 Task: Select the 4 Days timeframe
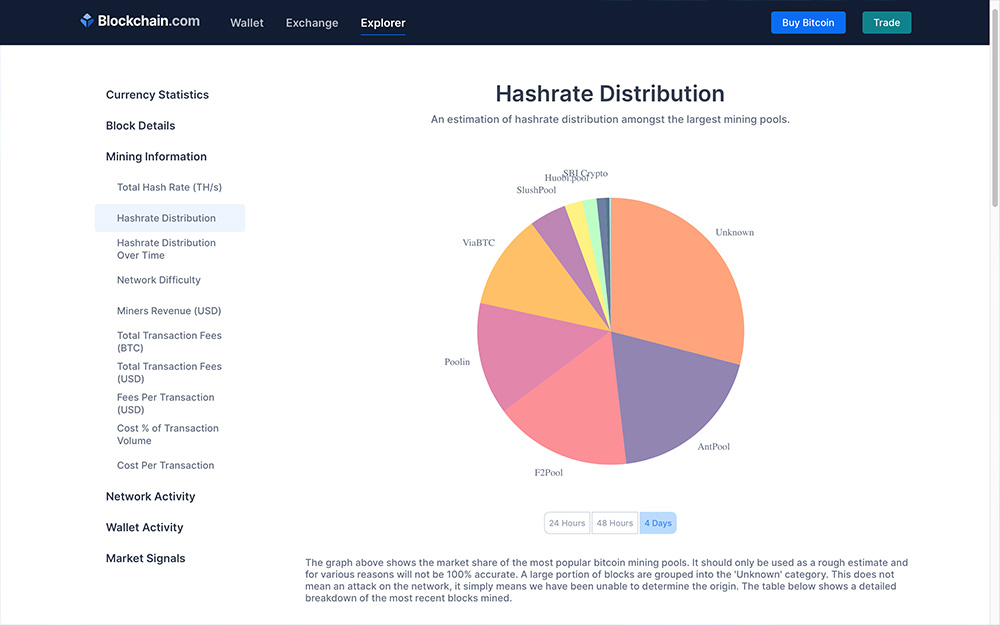[658, 523]
